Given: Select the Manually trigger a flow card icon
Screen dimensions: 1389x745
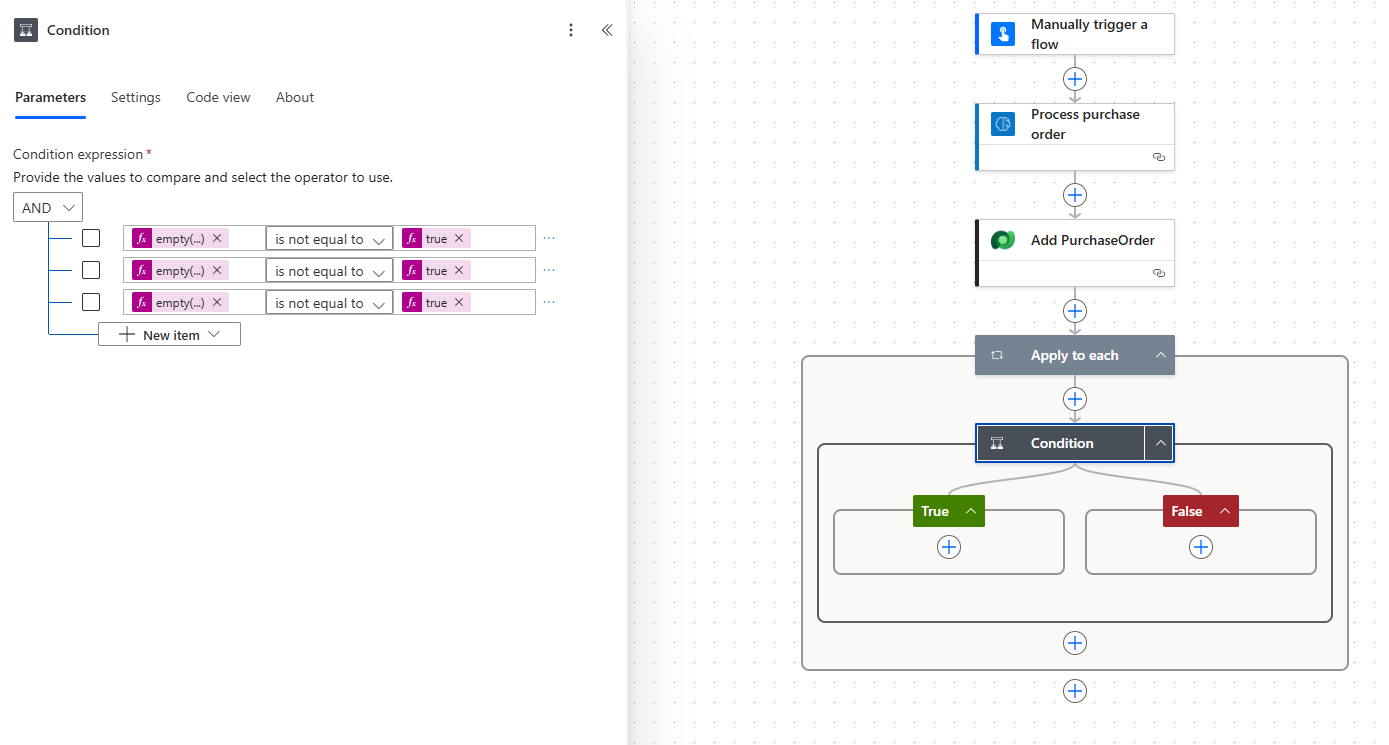Looking at the screenshot, I should click(1002, 33).
